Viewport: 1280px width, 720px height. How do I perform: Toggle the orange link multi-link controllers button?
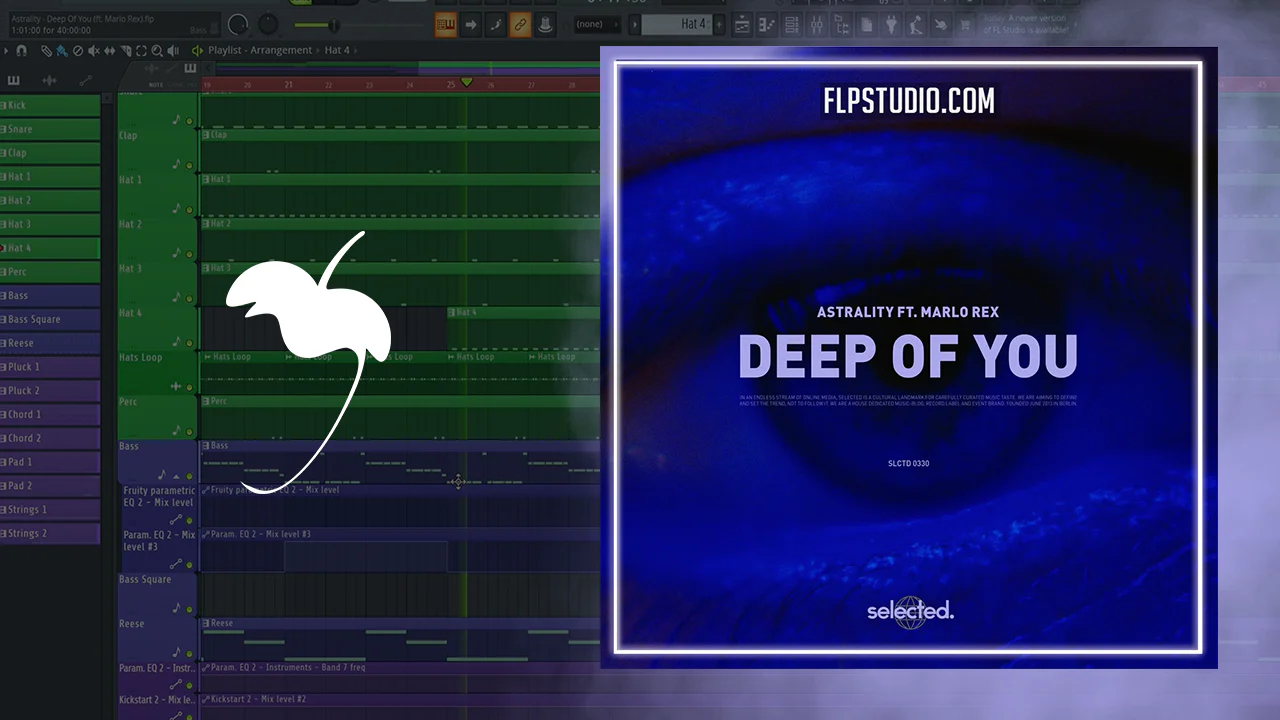pyautogui.click(x=520, y=25)
